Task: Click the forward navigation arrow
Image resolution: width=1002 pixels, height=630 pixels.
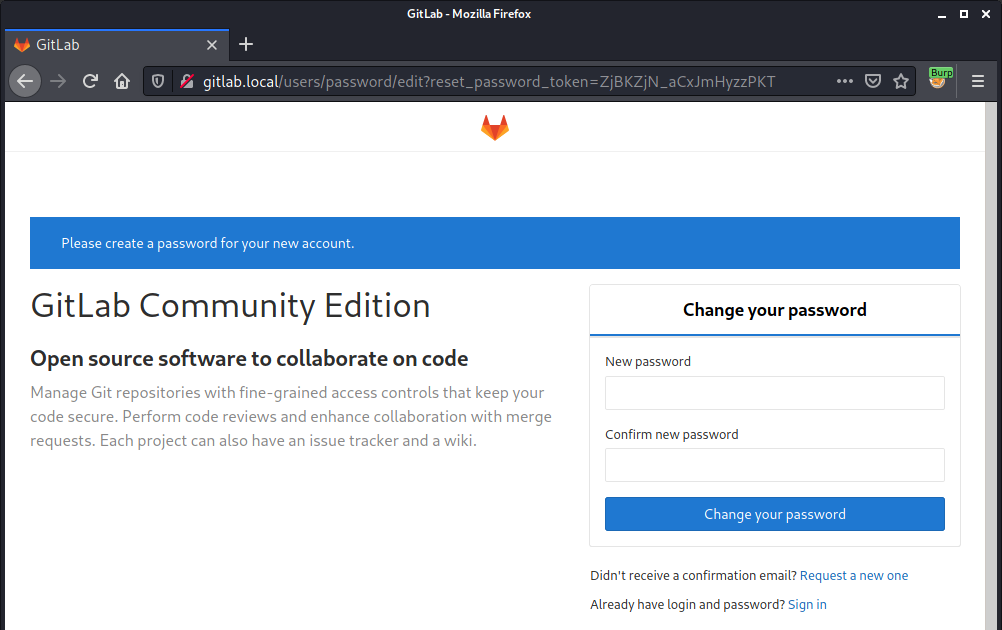Action: coord(57,81)
